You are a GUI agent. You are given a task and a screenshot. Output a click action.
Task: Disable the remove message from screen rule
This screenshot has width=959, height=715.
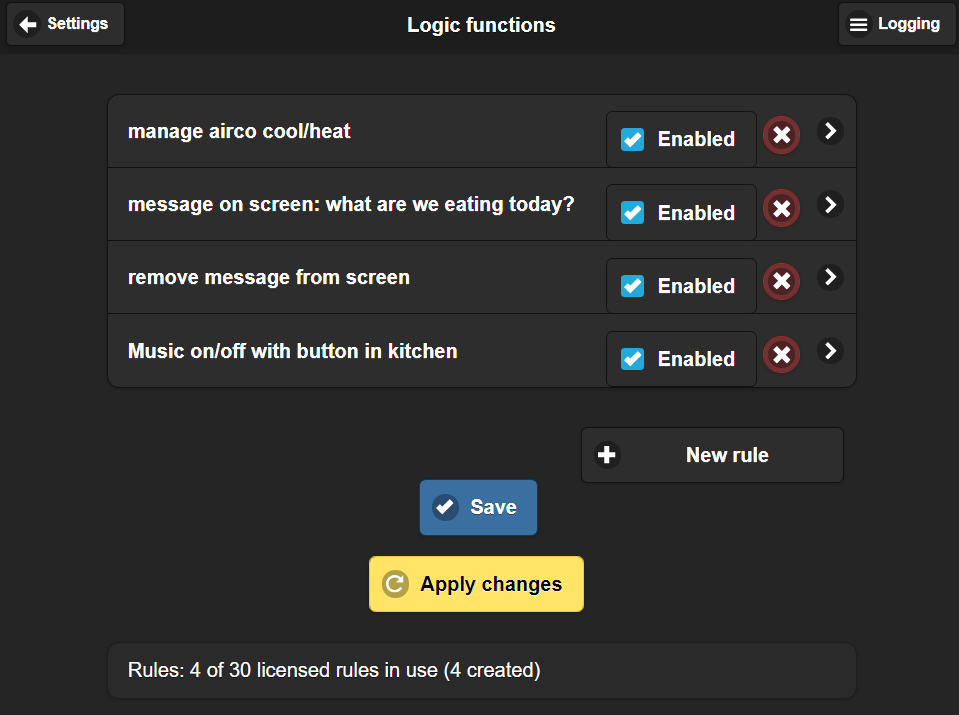pos(632,286)
